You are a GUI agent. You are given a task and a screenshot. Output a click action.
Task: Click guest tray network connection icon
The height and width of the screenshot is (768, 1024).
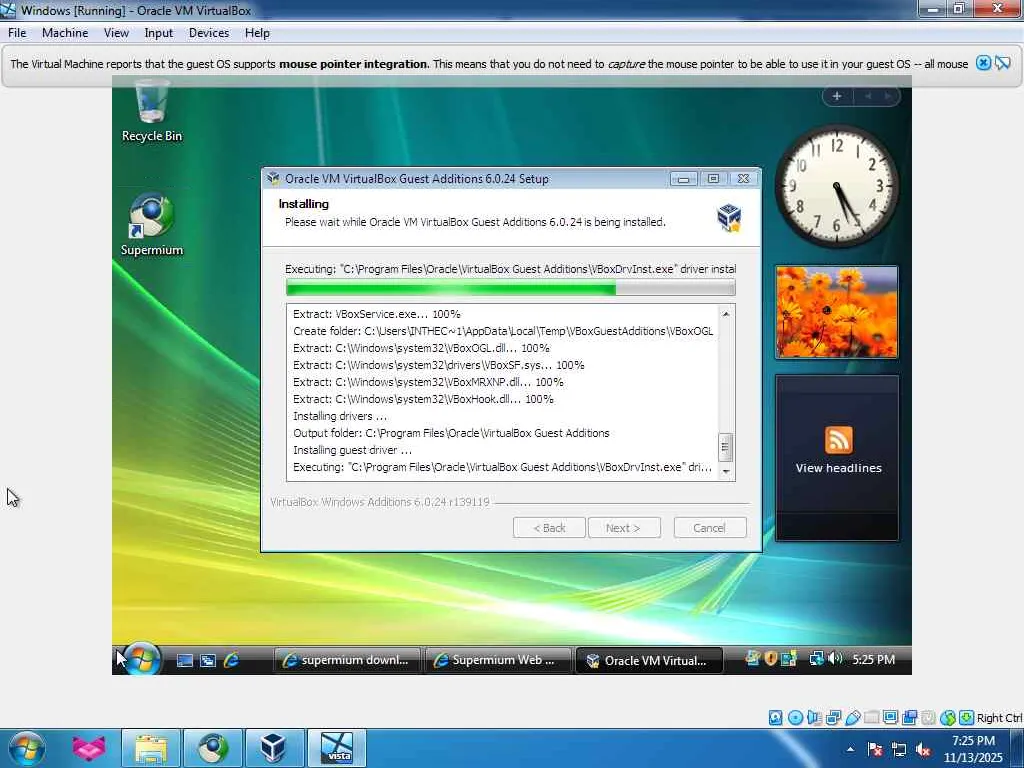816,659
